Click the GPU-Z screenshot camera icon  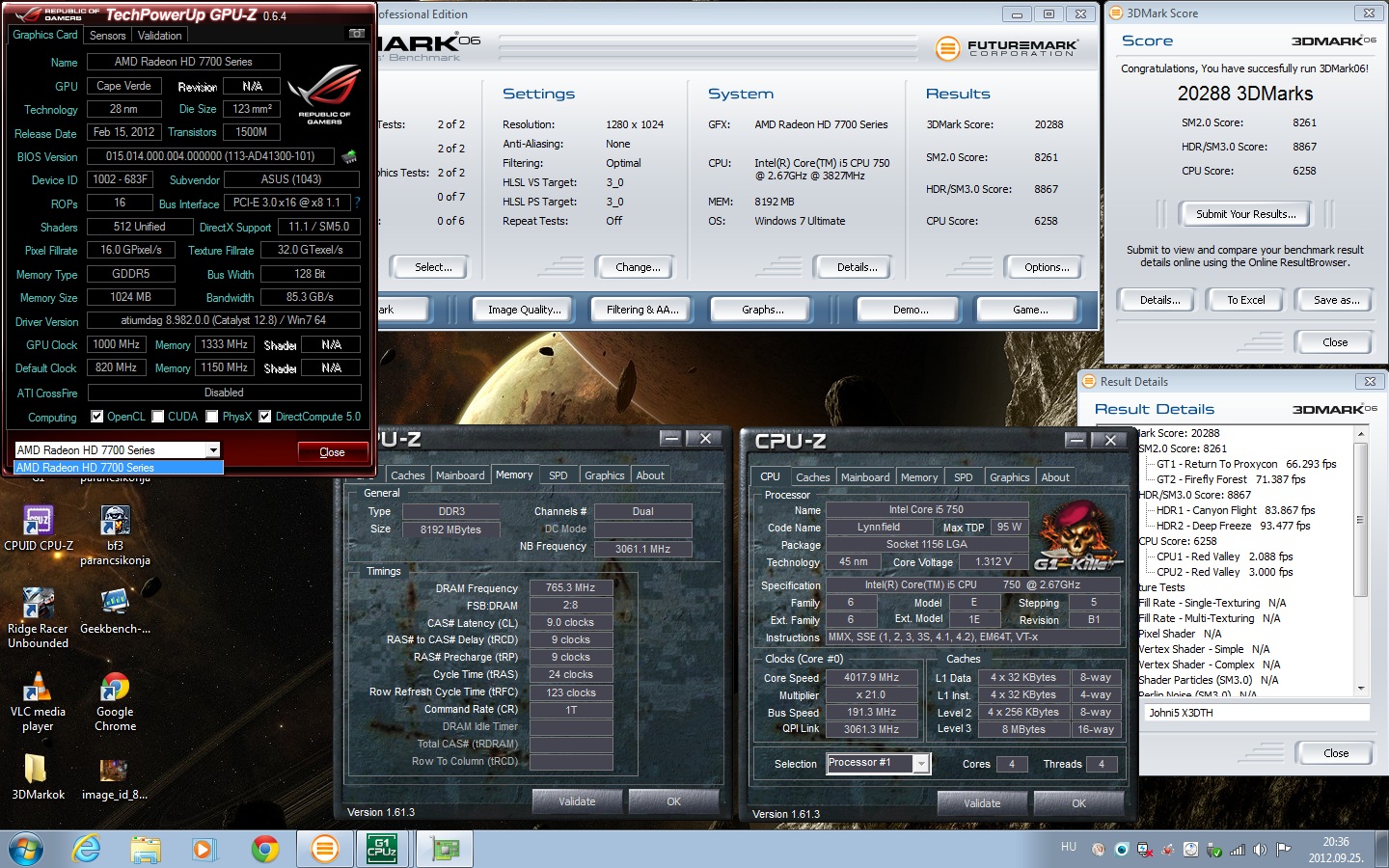tap(356, 34)
